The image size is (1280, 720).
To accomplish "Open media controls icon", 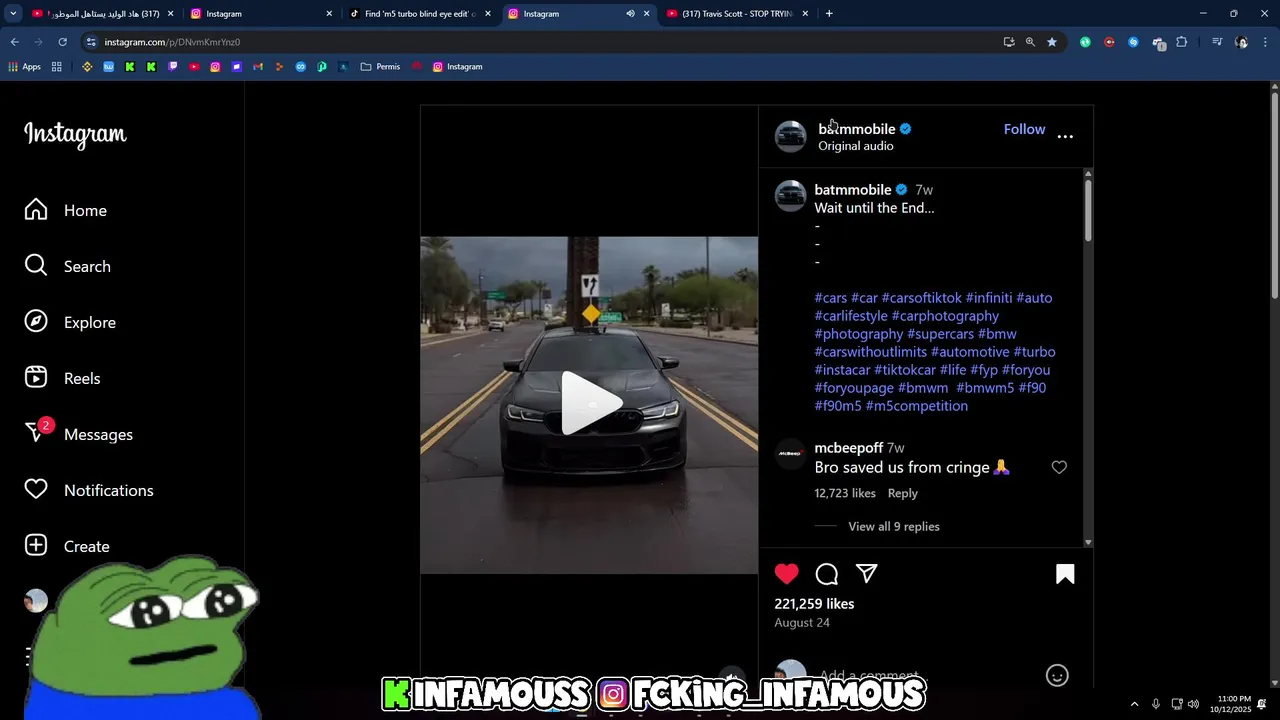I will (x=1217, y=42).
